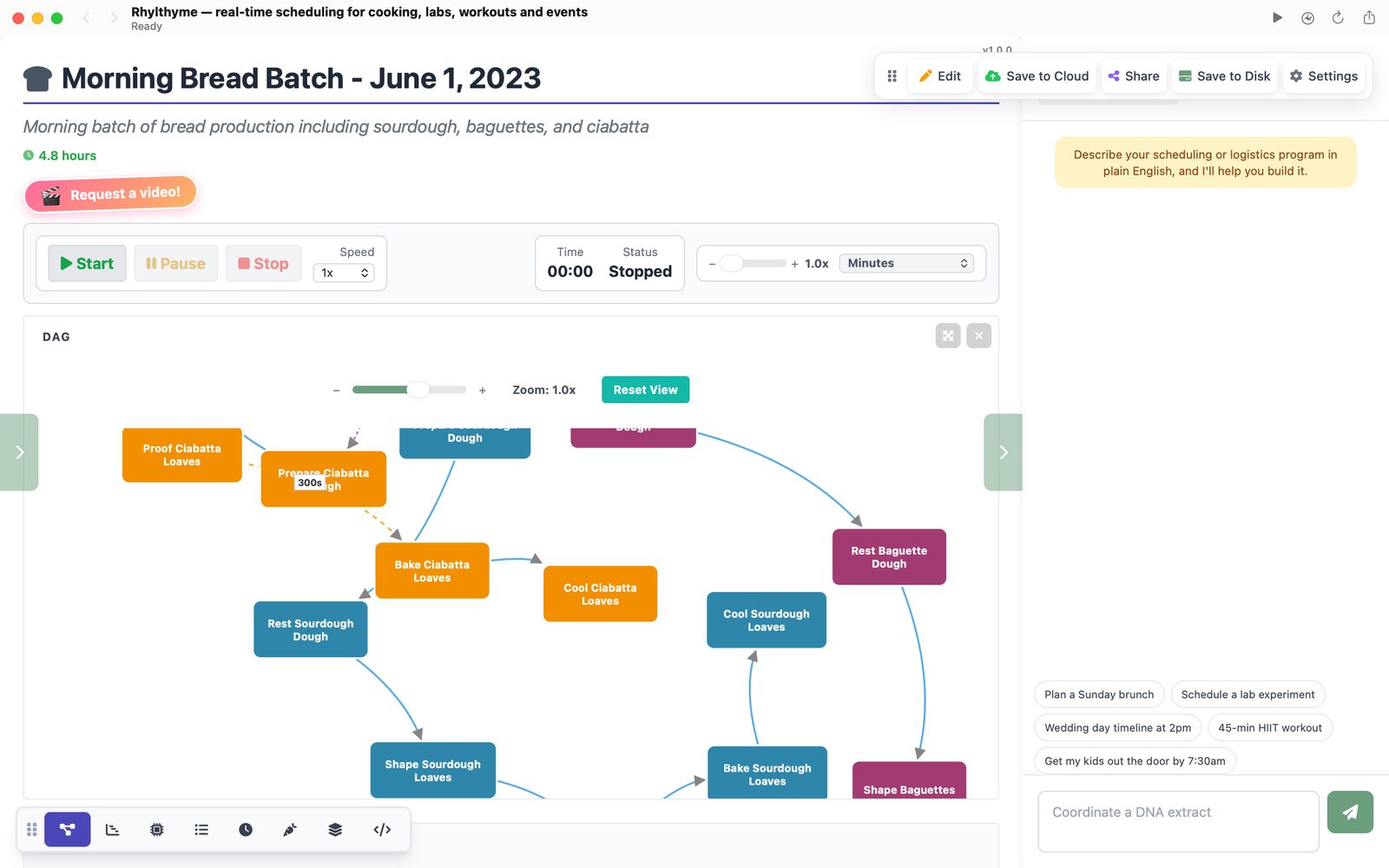Click the Stopped status value

point(641,272)
